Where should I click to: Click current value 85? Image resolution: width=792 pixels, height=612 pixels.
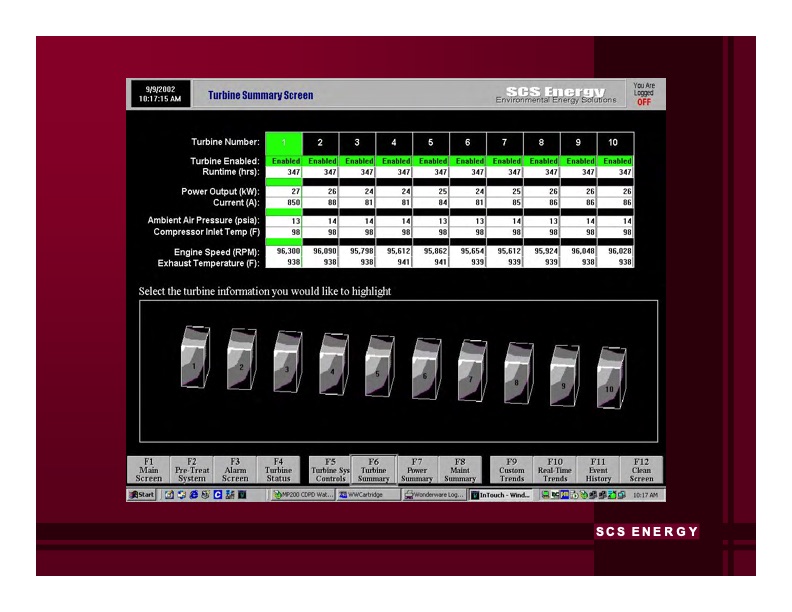pos(505,202)
